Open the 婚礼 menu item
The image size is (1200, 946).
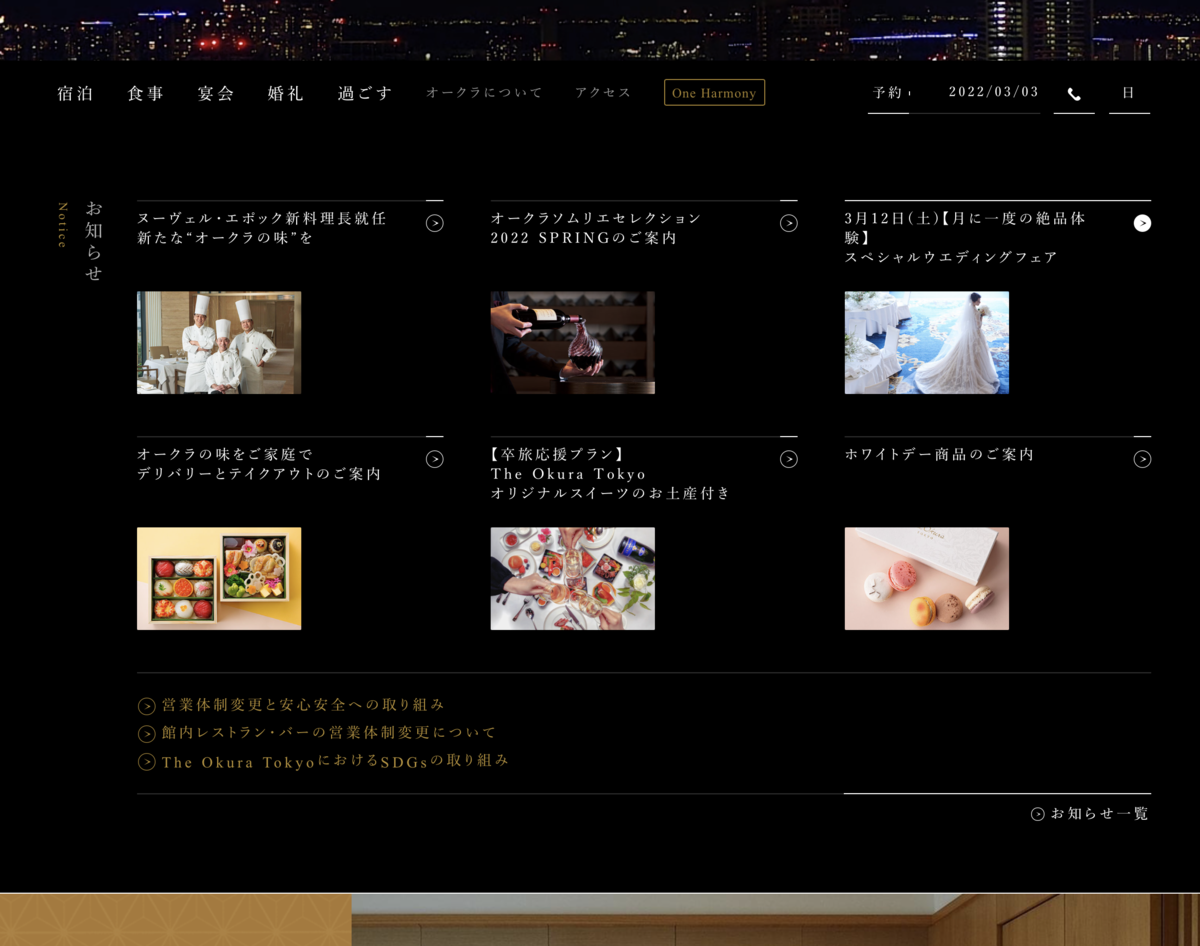pyautogui.click(x=285, y=93)
